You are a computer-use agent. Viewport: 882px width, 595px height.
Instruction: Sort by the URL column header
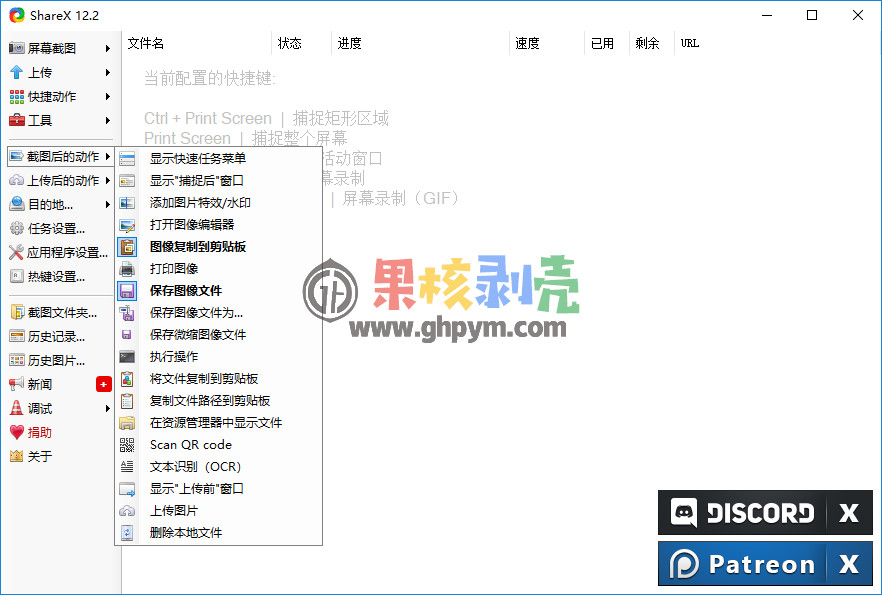point(690,43)
